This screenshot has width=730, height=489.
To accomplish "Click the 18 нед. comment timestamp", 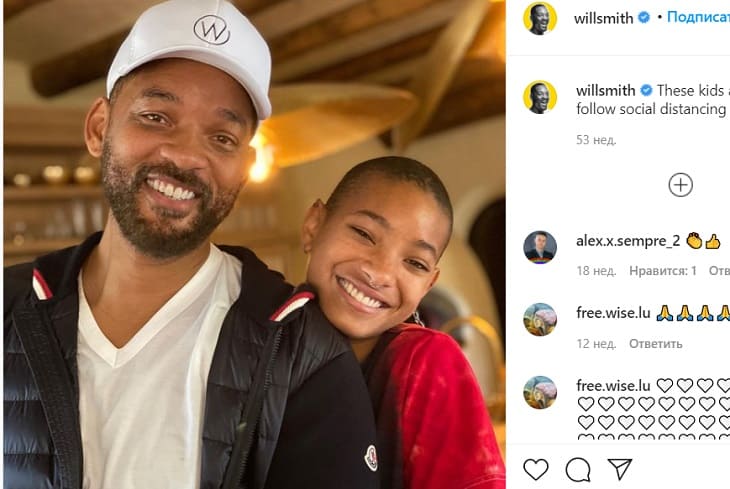I will click(x=596, y=271).
